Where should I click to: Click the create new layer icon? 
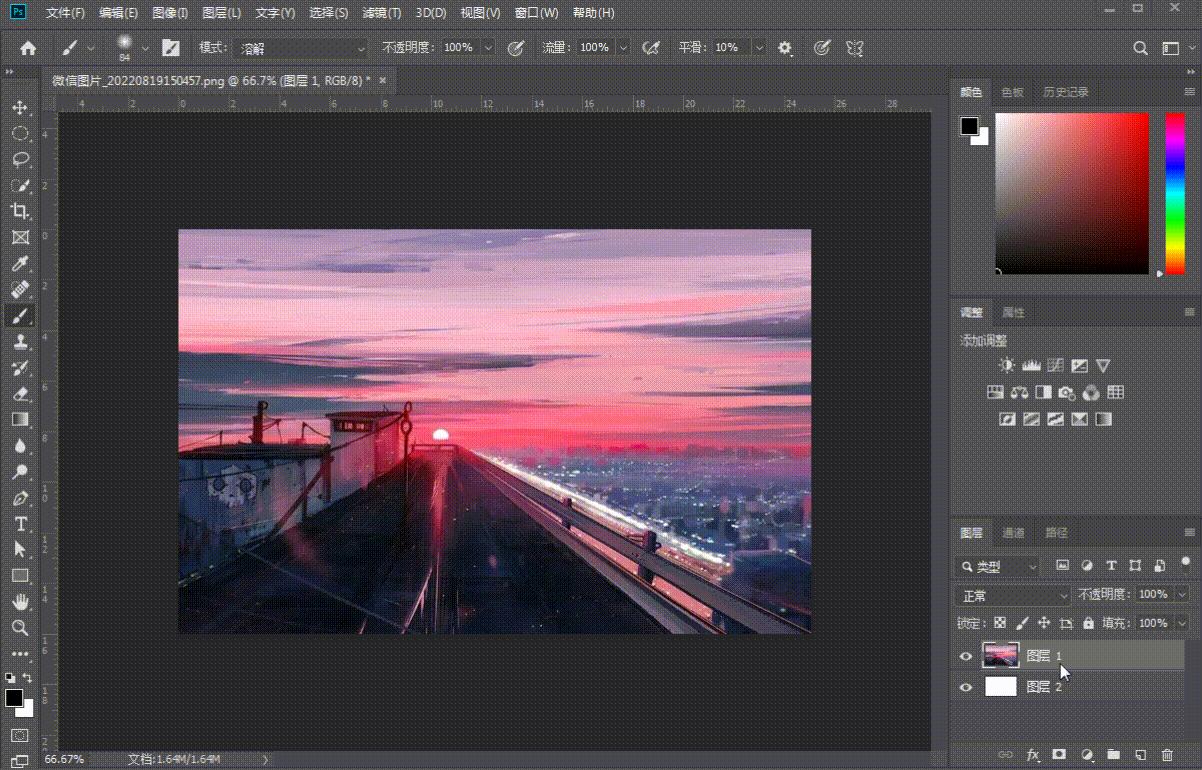pos(1139,754)
